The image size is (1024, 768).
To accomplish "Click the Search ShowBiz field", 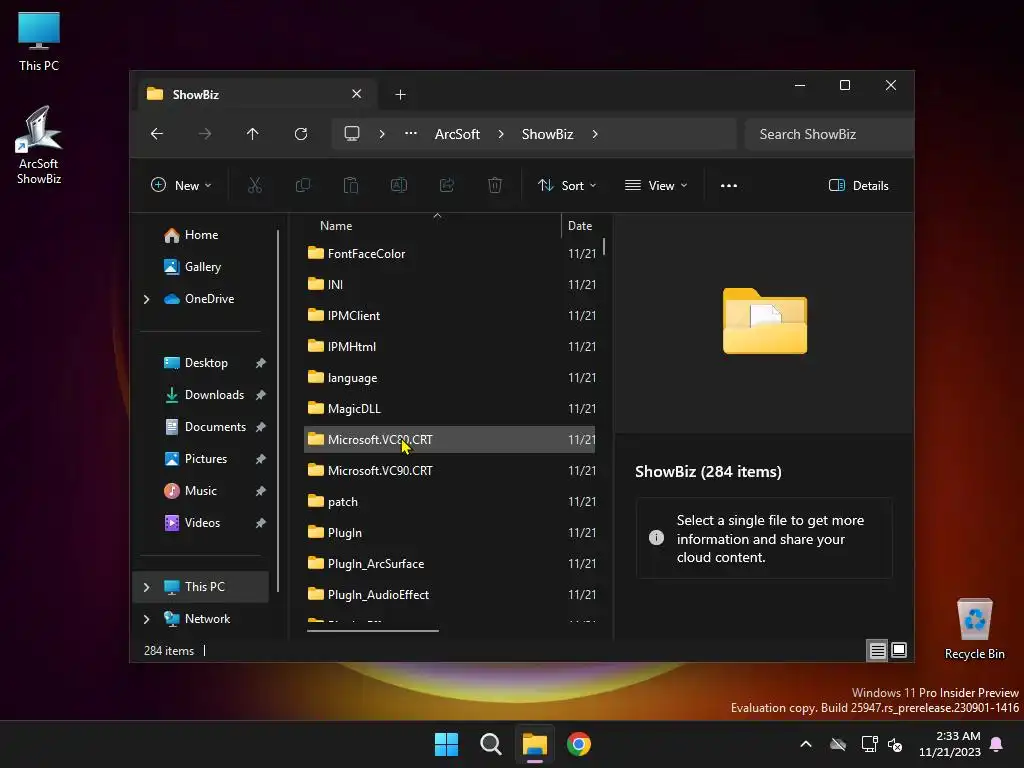I will [829, 134].
